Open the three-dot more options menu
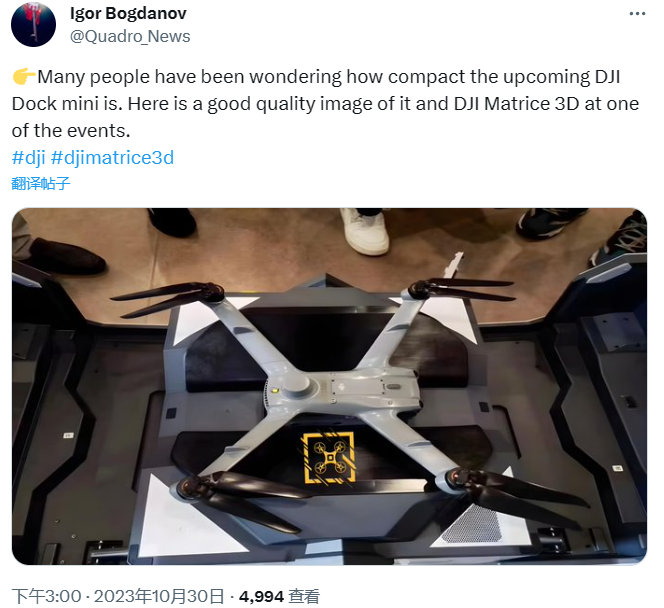This screenshot has width=664, height=608. point(637,14)
